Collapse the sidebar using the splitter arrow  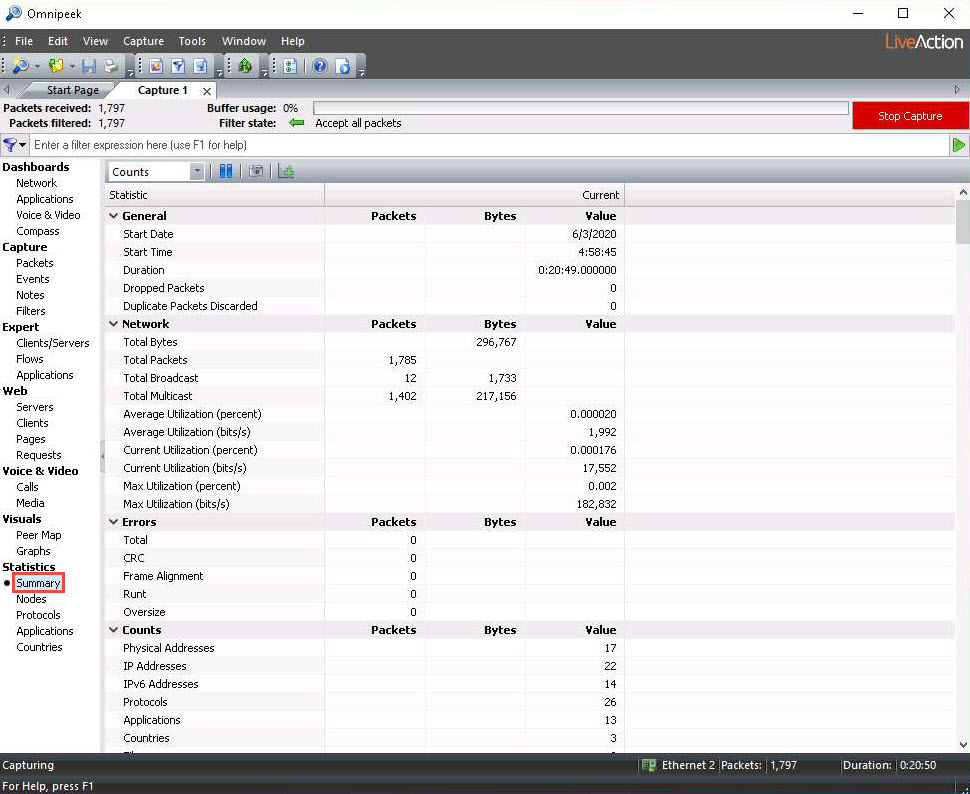(x=103, y=457)
